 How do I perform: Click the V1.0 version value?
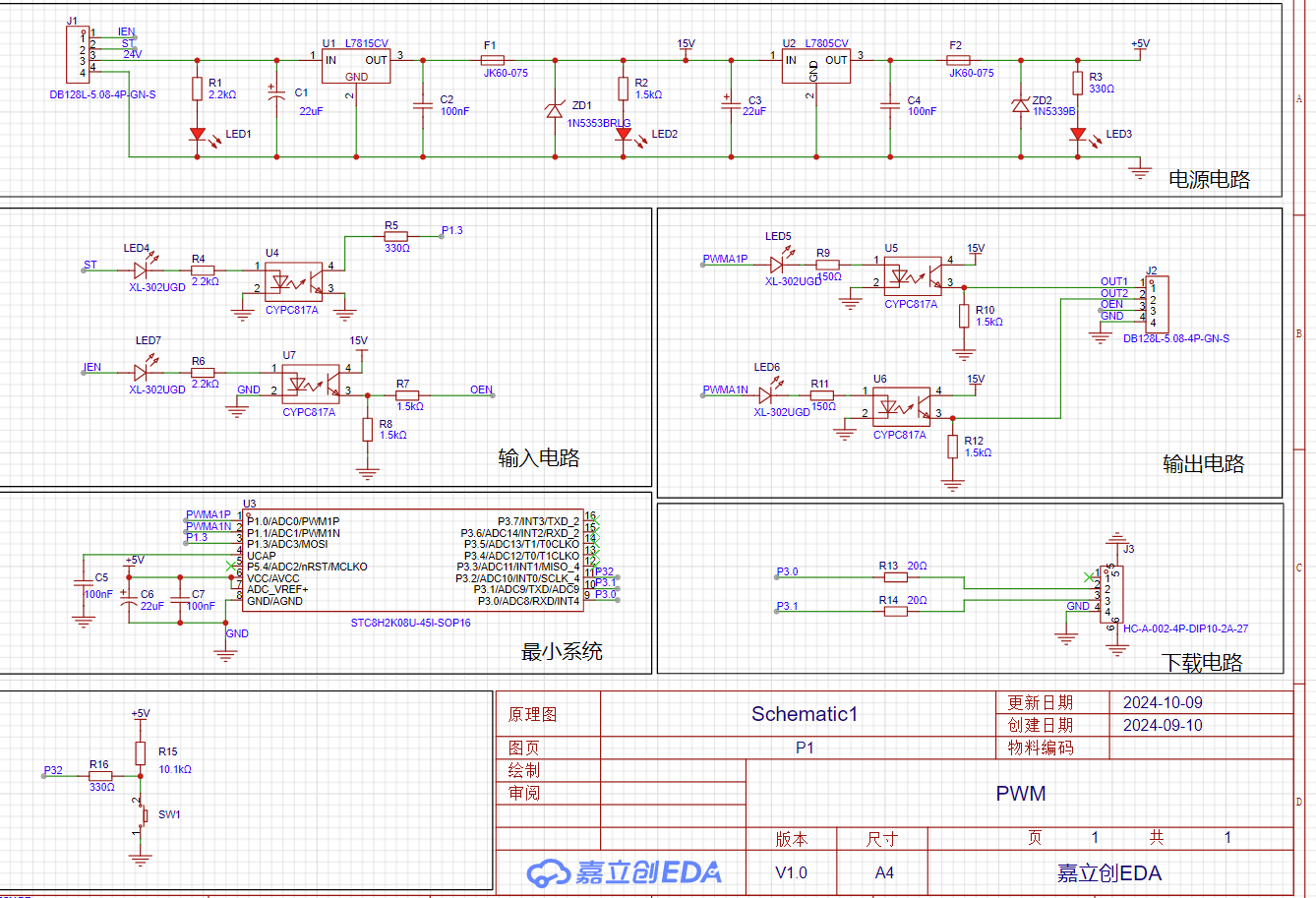pyautogui.click(x=791, y=872)
